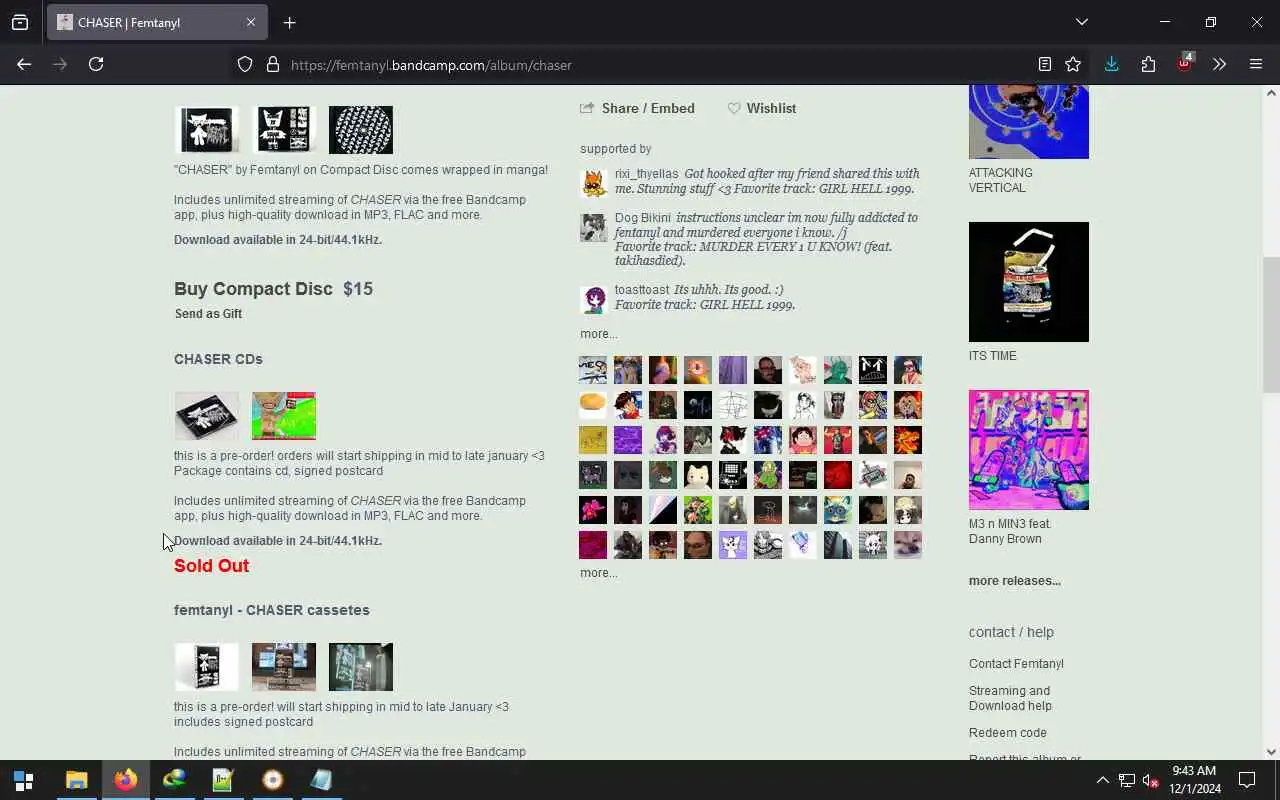This screenshot has width=1280, height=800.
Task: Open the Firefox View icon in the tab bar
Action: 20,22
